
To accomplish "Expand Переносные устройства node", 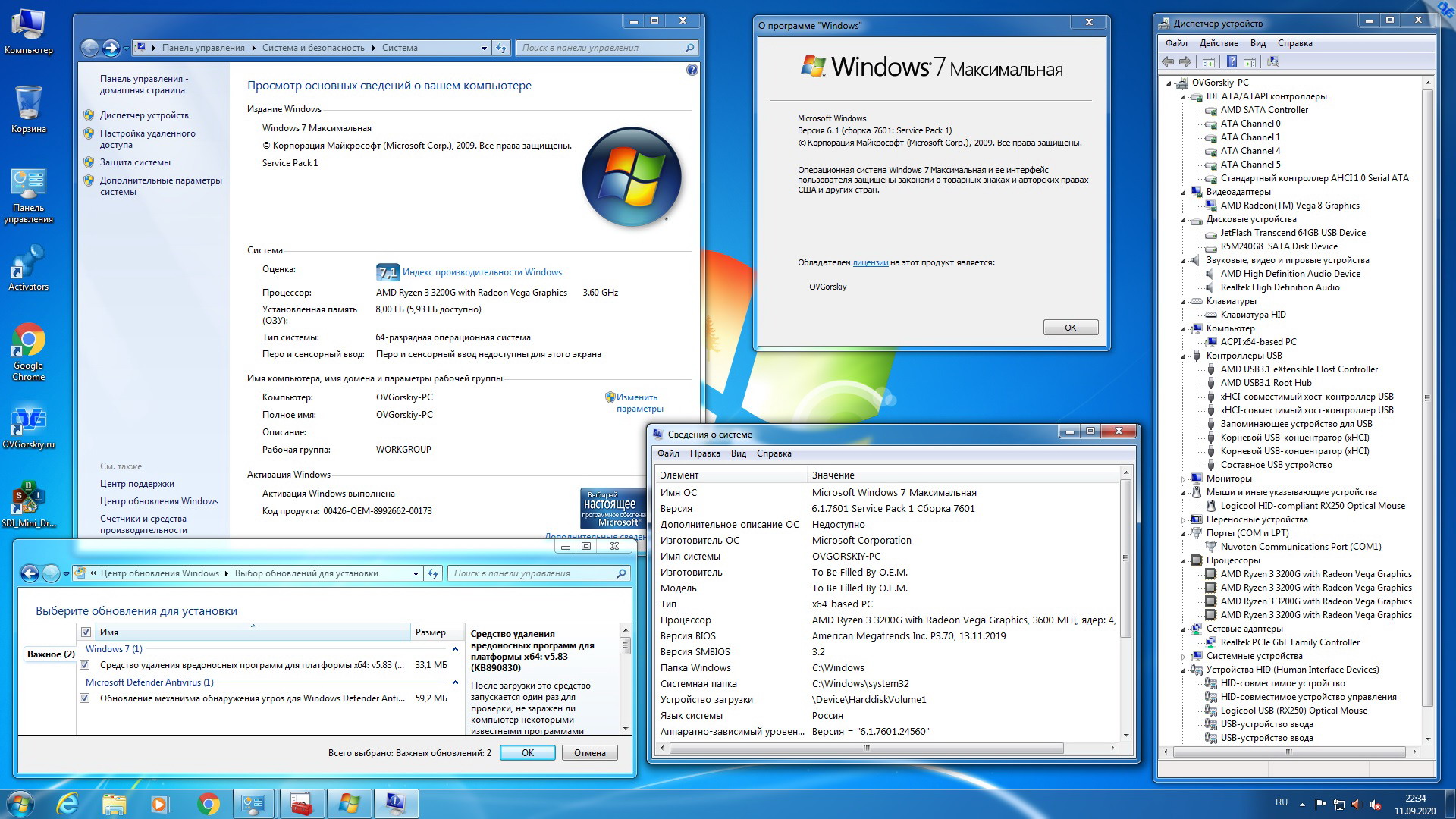I will 1183,520.
